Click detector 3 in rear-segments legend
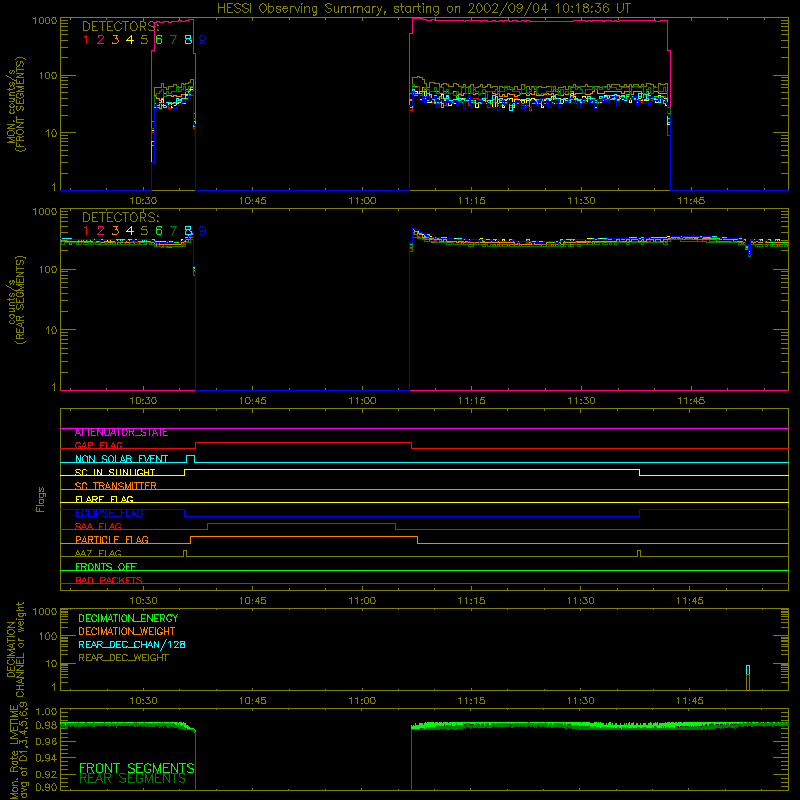Image resolution: width=800 pixels, height=800 pixels. [x=115, y=231]
